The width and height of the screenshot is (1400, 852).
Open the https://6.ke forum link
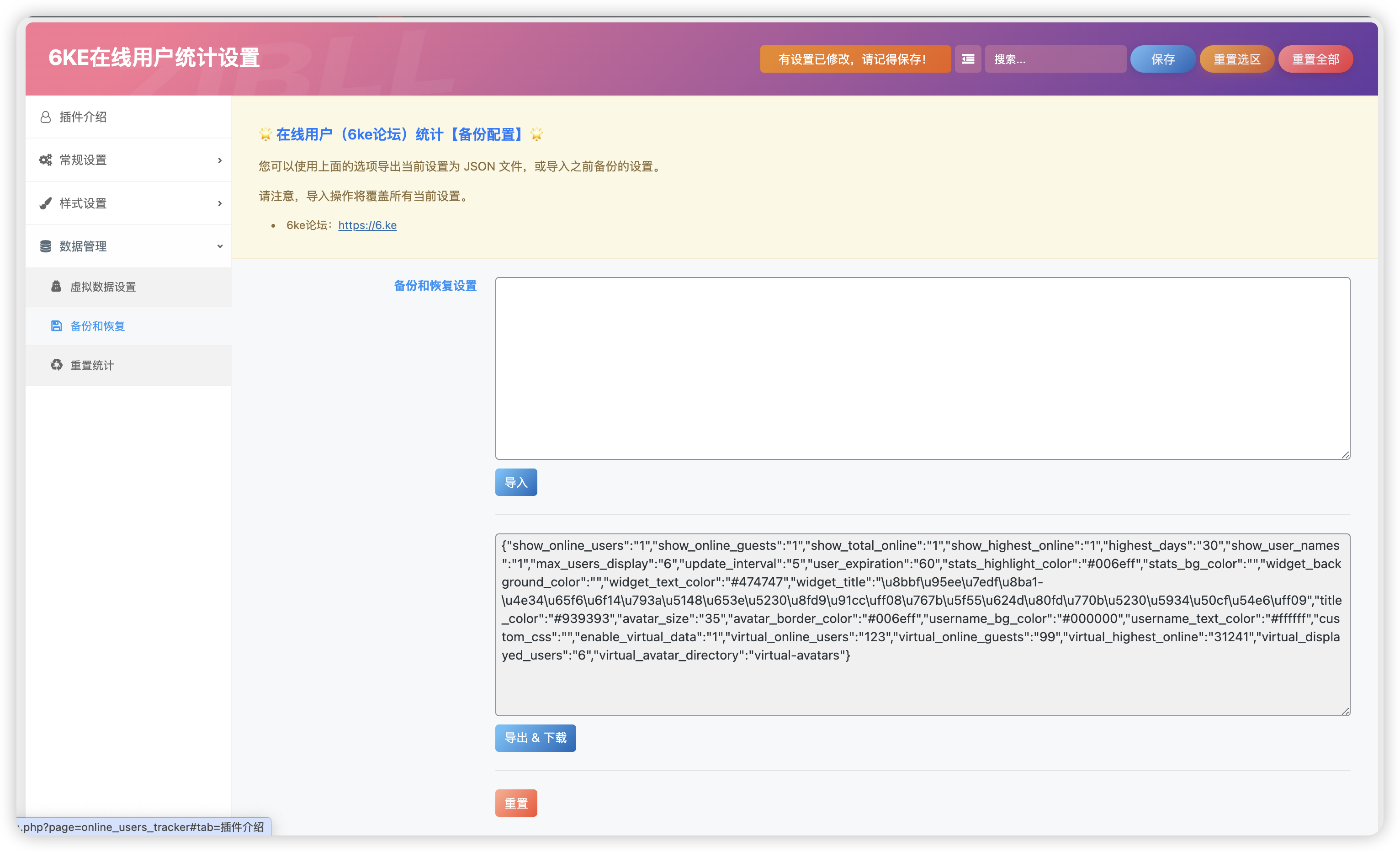pos(367,225)
